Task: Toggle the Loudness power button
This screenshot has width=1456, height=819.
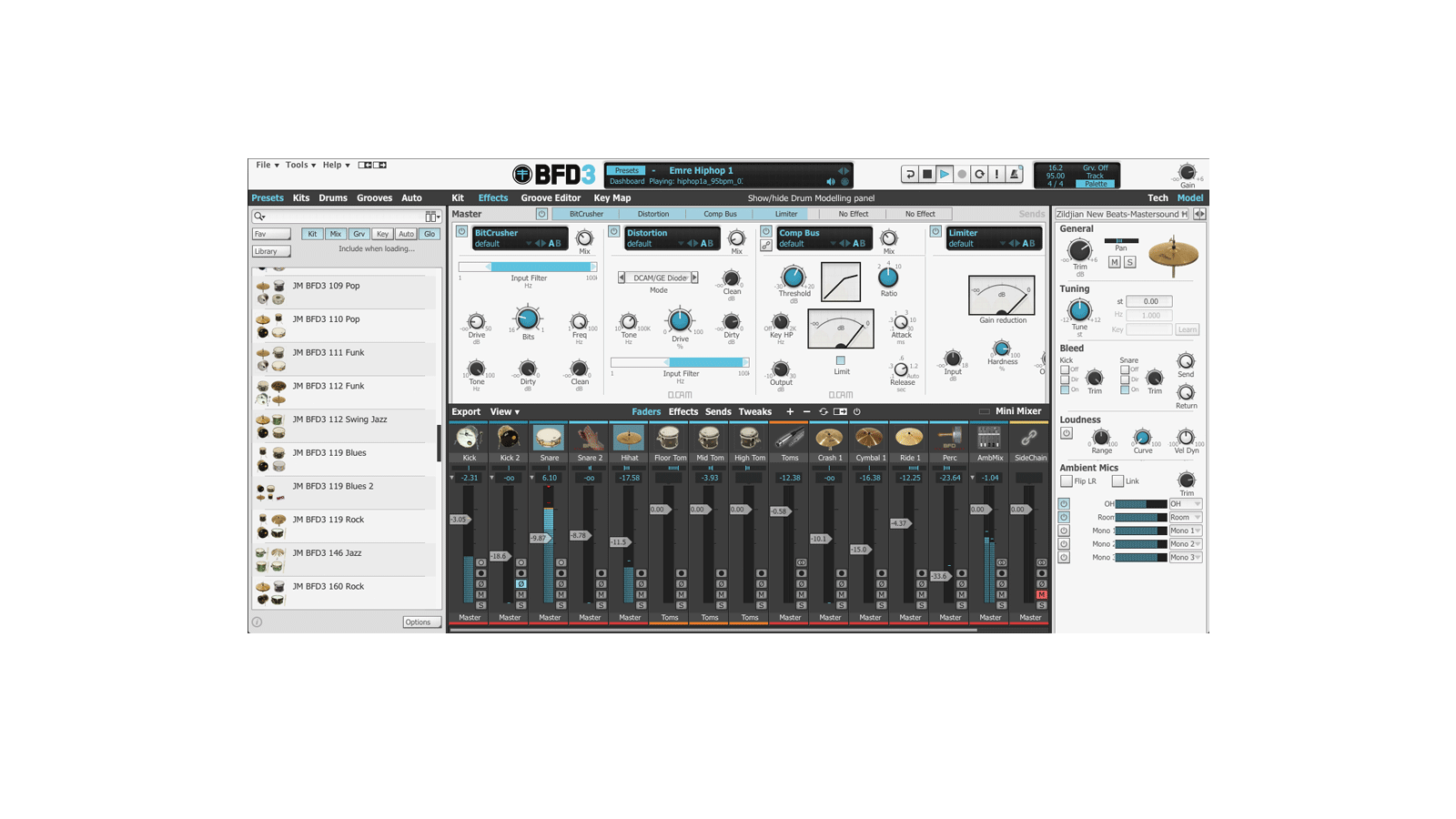Action: tap(1067, 433)
